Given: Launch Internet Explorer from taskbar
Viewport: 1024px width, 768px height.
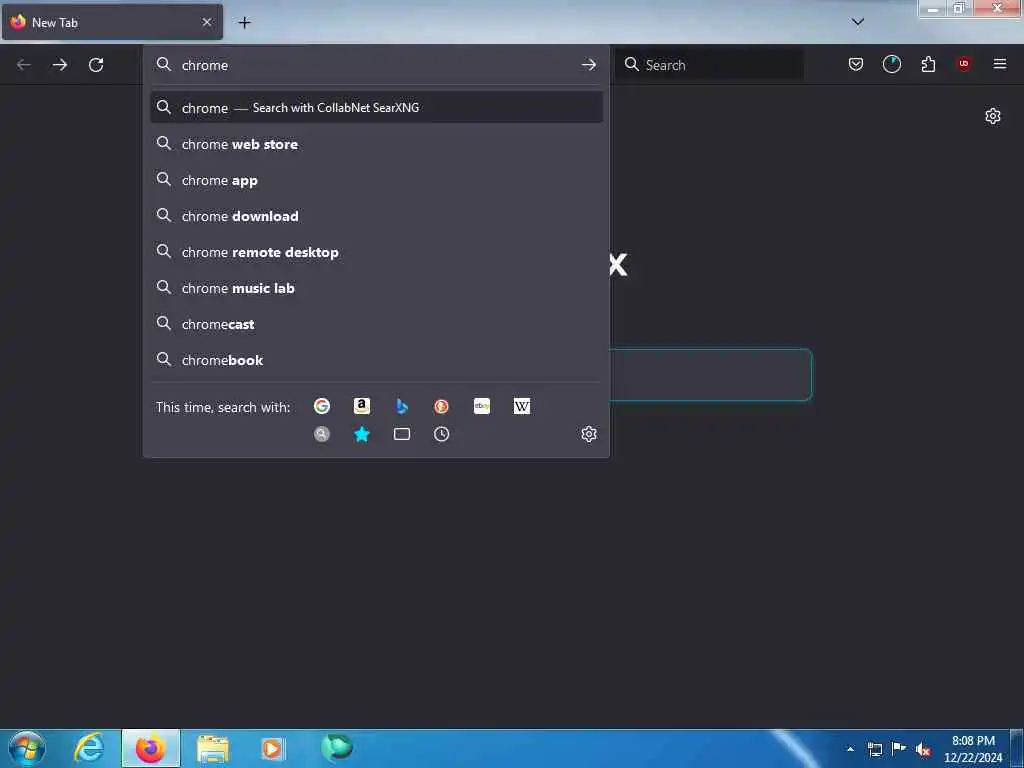Looking at the screenshot, I should coord(89,748).
